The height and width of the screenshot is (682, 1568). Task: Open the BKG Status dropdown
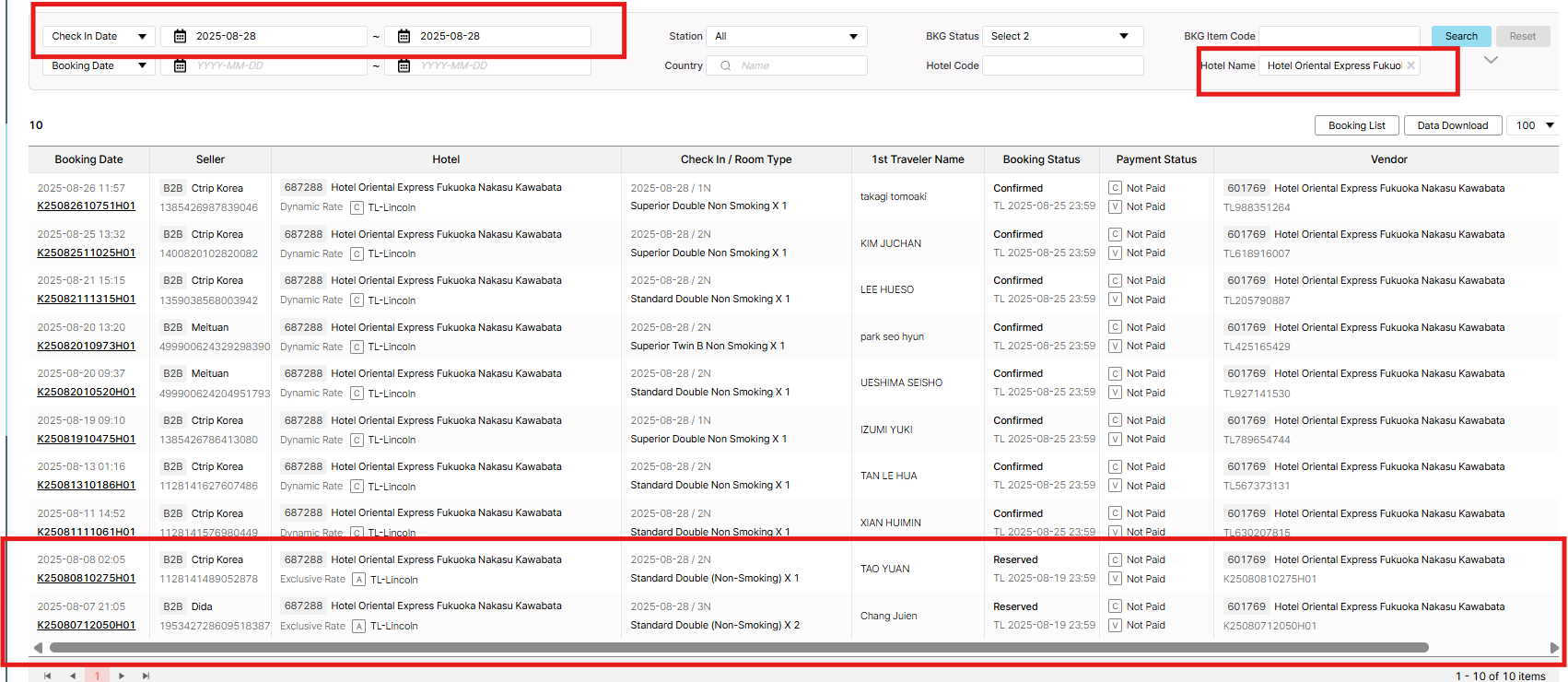(x=1061, y=36)
